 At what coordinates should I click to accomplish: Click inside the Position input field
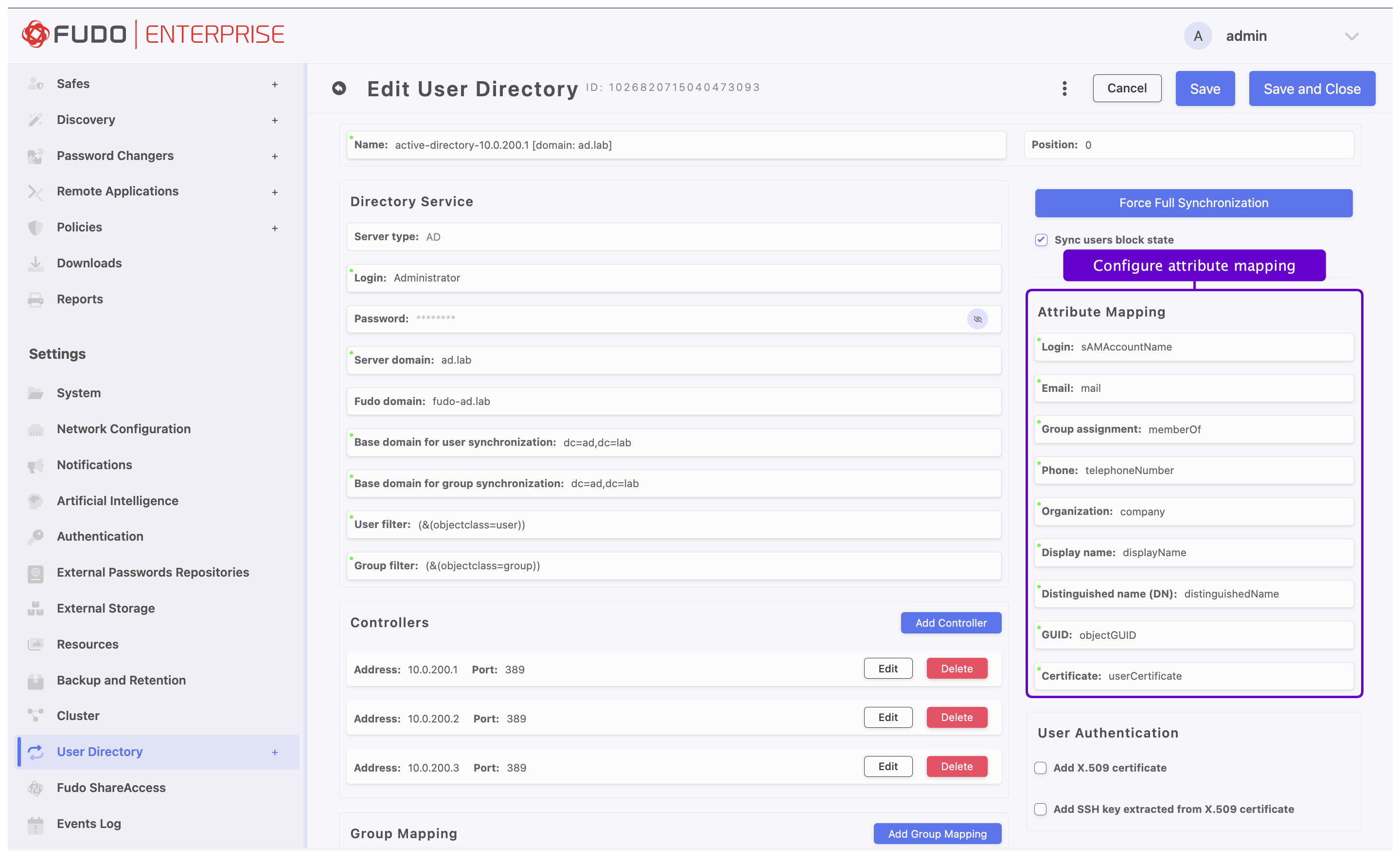click(x=1189, y=145)
